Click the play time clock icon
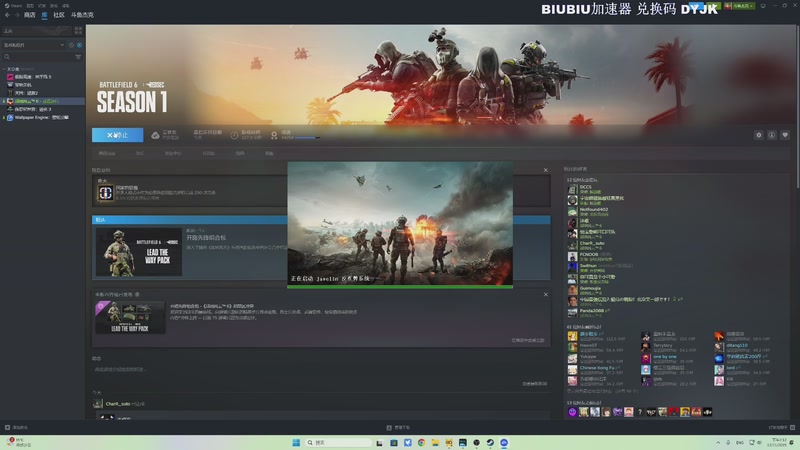The width and height of the screenshot is (800, 450). 234,135
